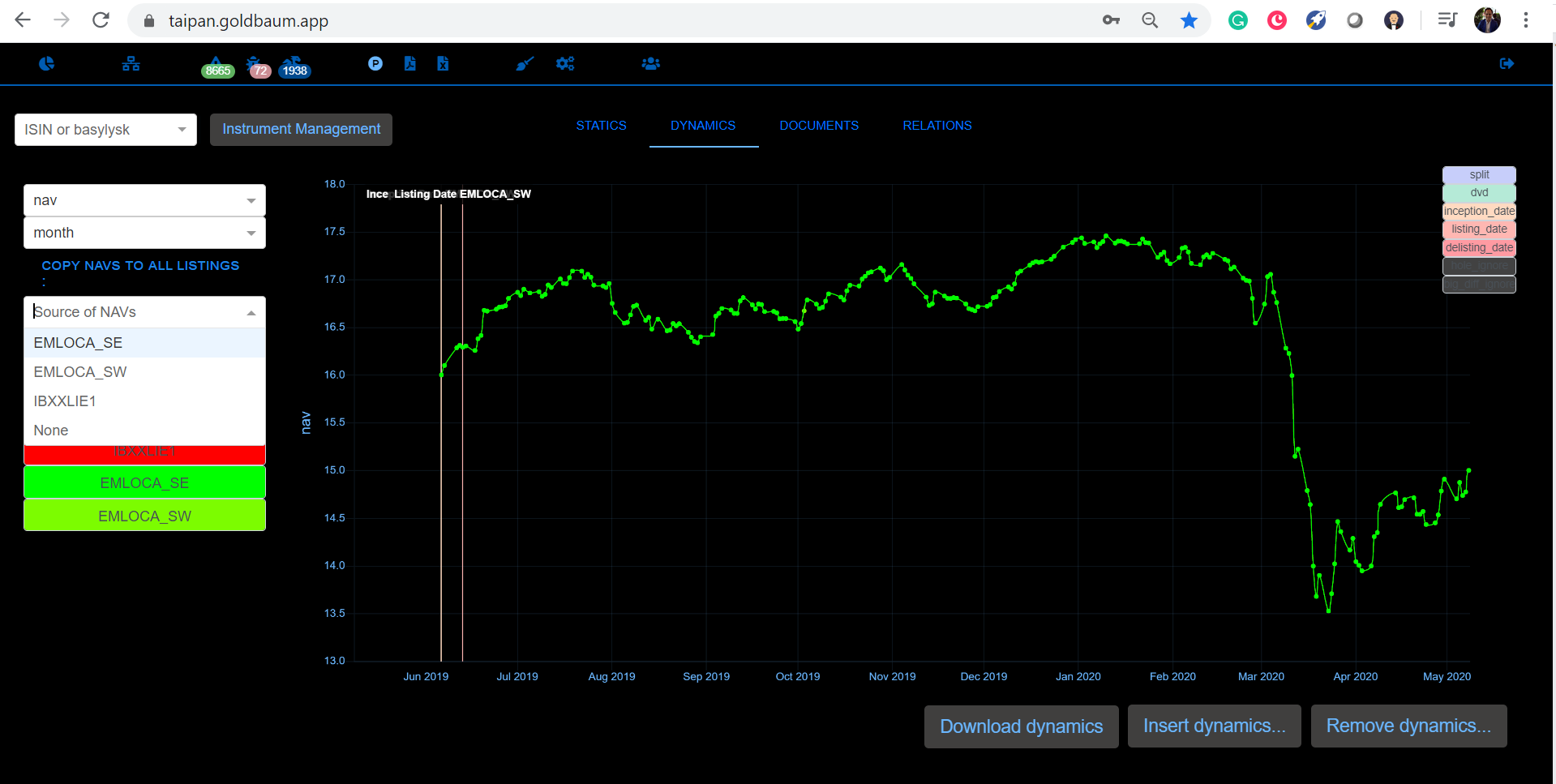The image size is (1556, 784).
Task: Open the red C extension icon
Action: pos(1277,20)
